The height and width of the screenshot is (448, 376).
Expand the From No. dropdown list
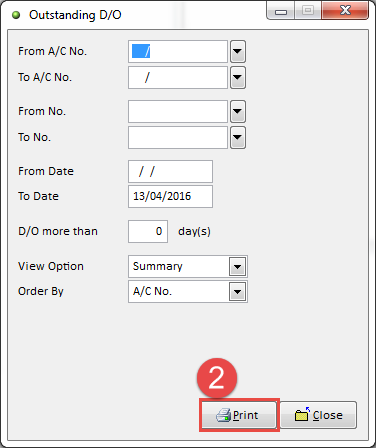(x=238, y=111)
